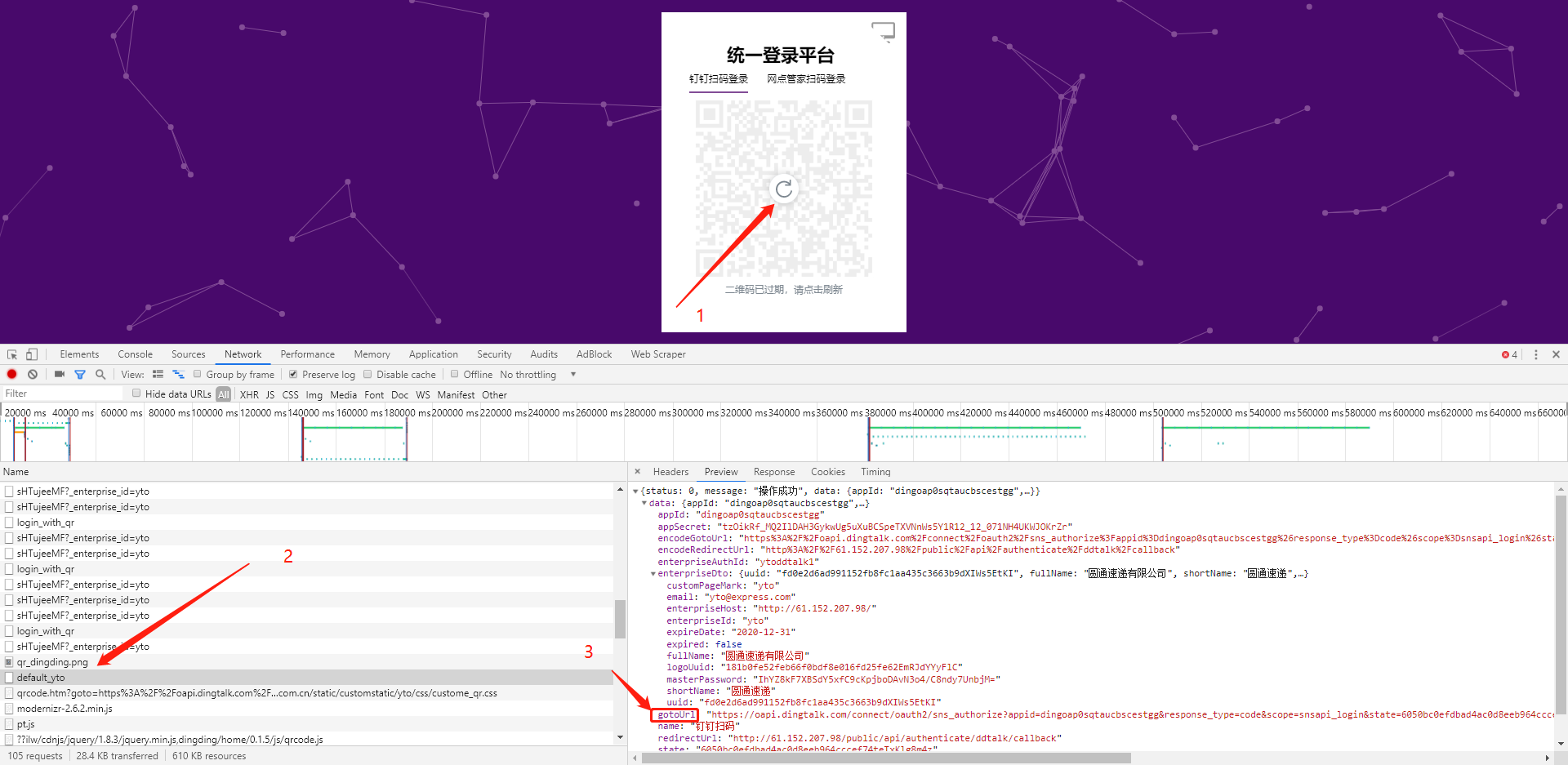The height and width of the screenshot is (765, 1568).
Task: Use large request rows view icon
Action: pyautogui.click(x=158, y=375)
